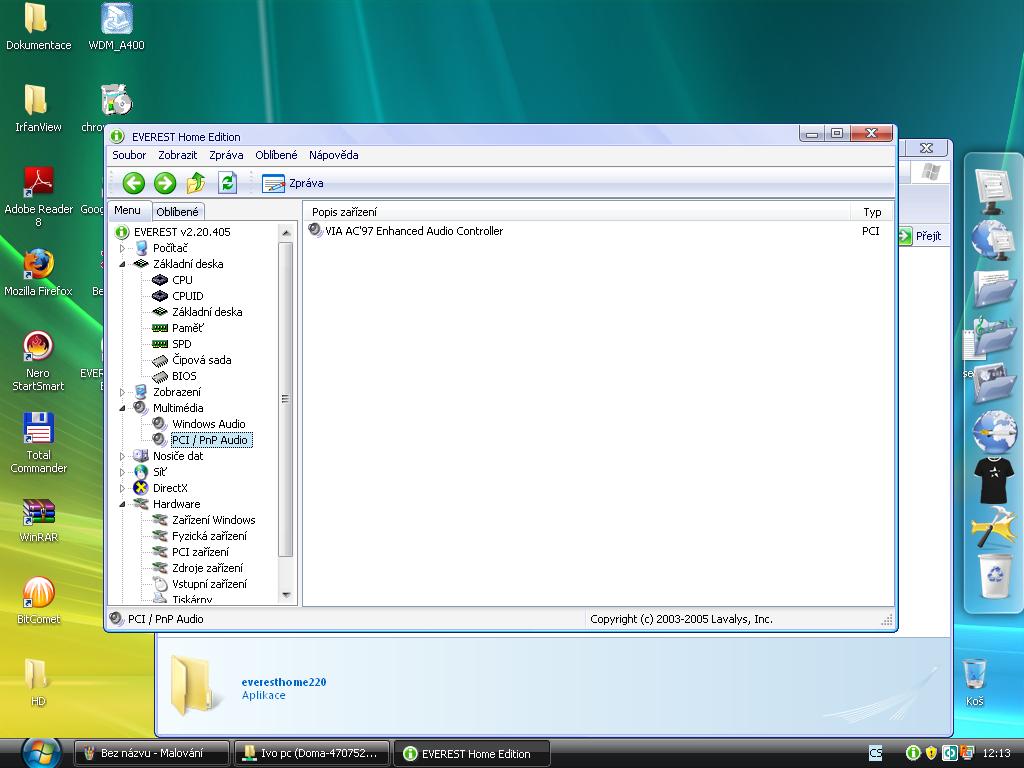Image resolution: width=1024 pixels, height=768 pixels.
Task: Select Windows Audio in the tree
Action: [208, 424]
